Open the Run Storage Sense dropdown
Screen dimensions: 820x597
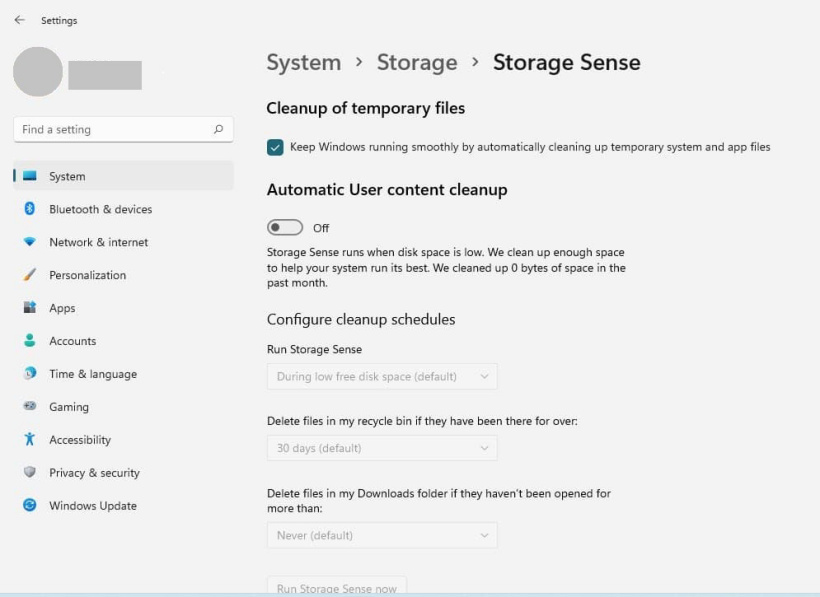click(x=382, y=376)
